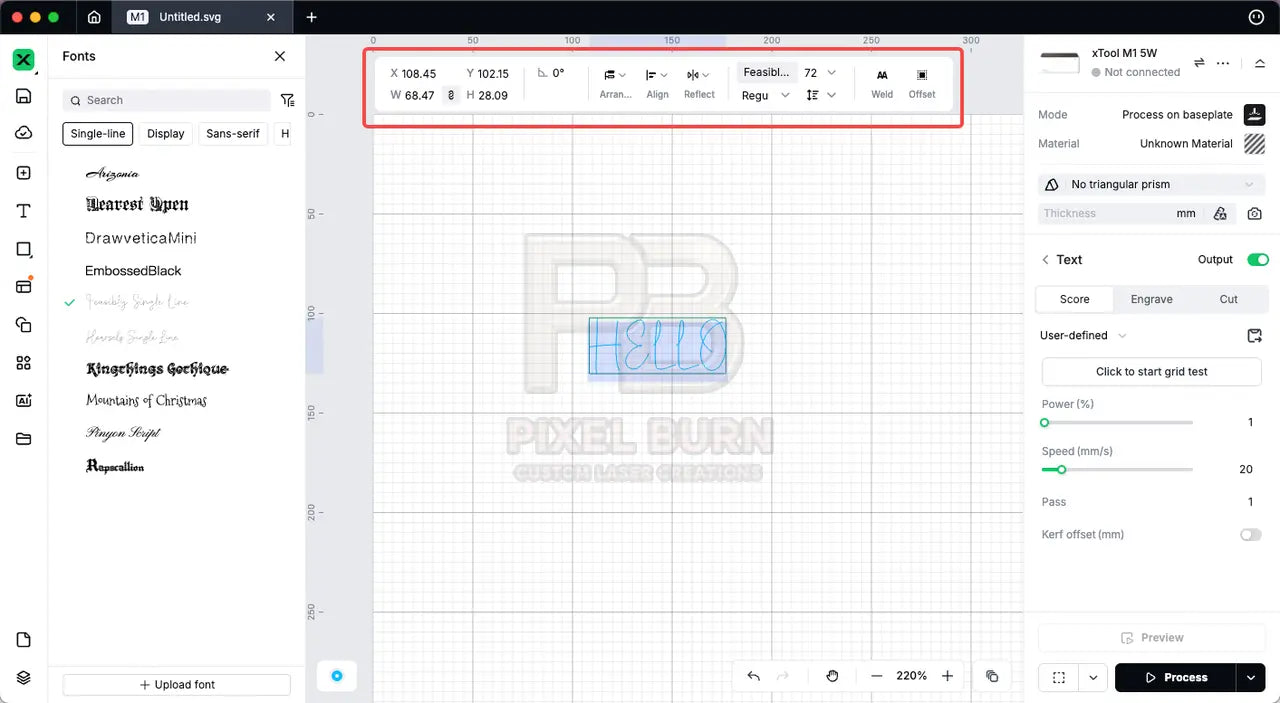Click the camera icon beside Thickness
Screen dimensions: 1280x703
[x=1255, y=213]
